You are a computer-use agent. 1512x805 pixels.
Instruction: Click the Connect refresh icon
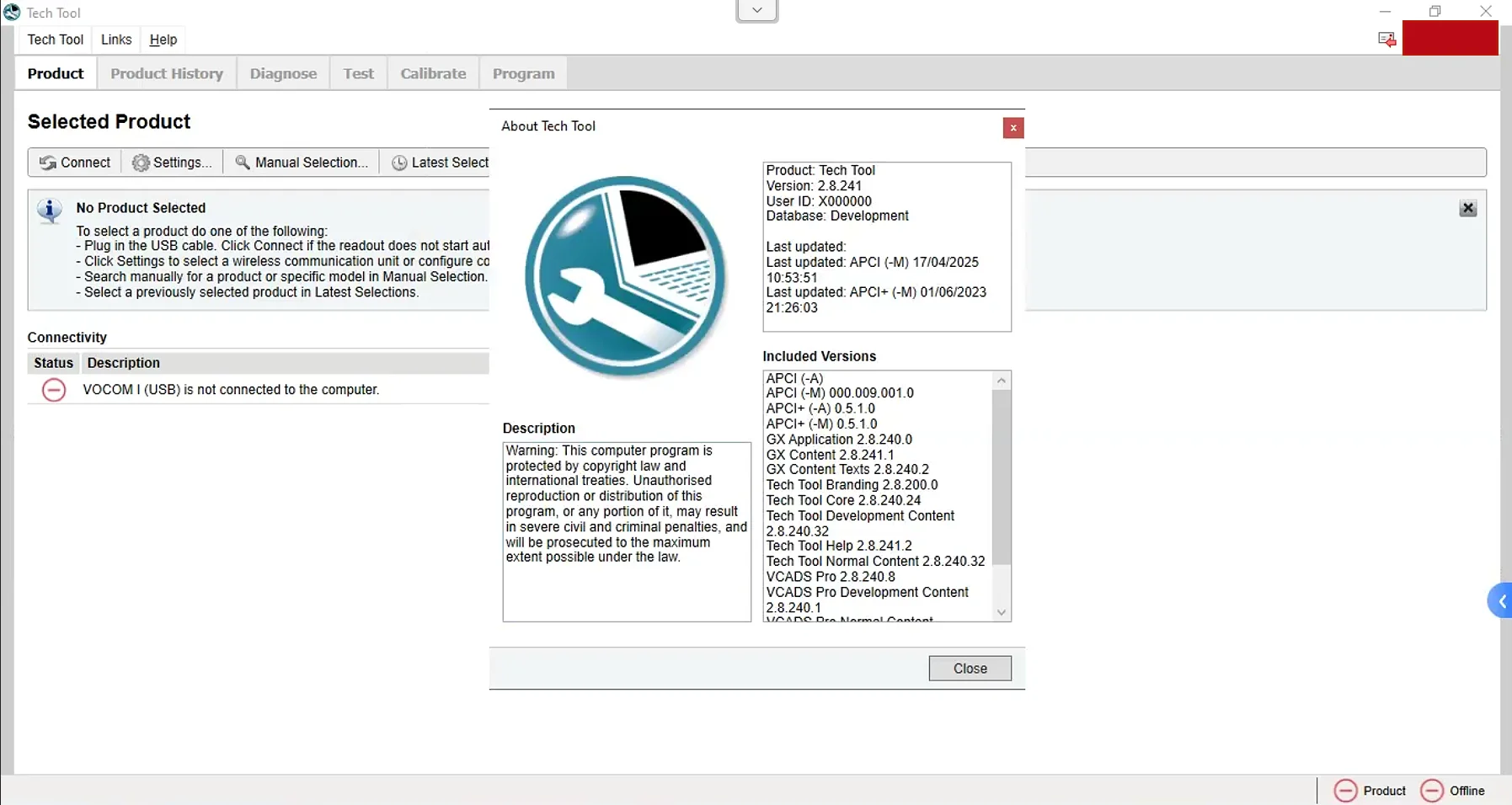(48, 163)
